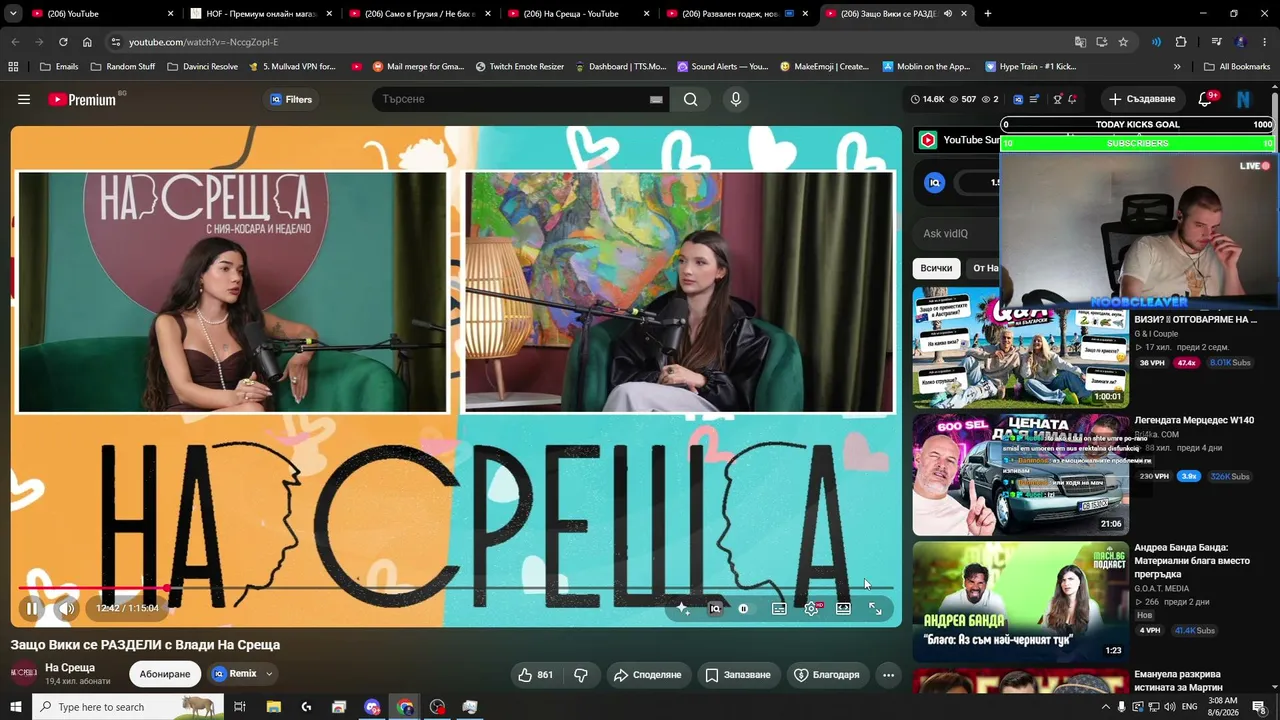Pause the video
The image size is (1280, 720).
[x=32, y=608]
